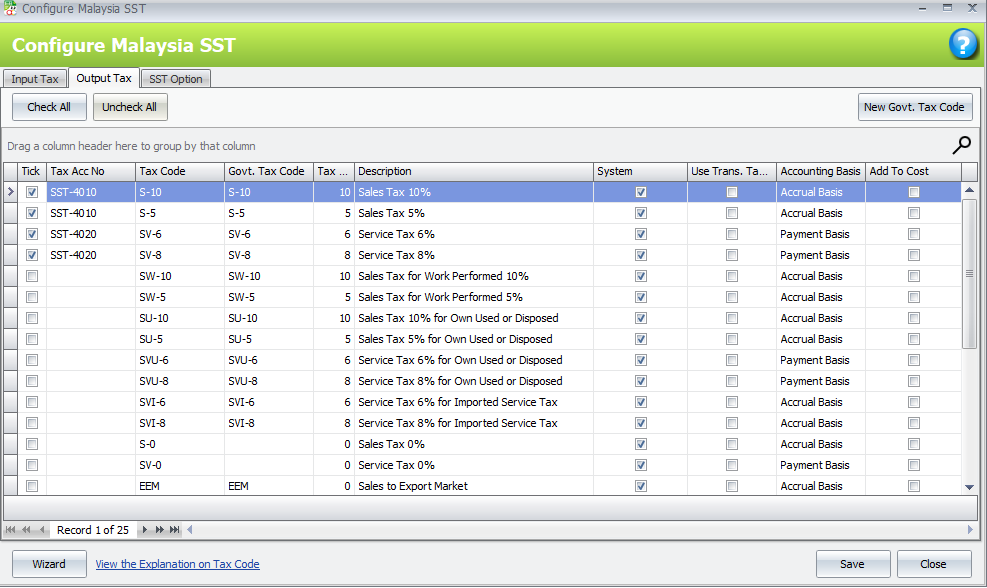Viewport: 987px width, 588px height.
Task: Open the grid search magnifier icon
Action: 961,145
